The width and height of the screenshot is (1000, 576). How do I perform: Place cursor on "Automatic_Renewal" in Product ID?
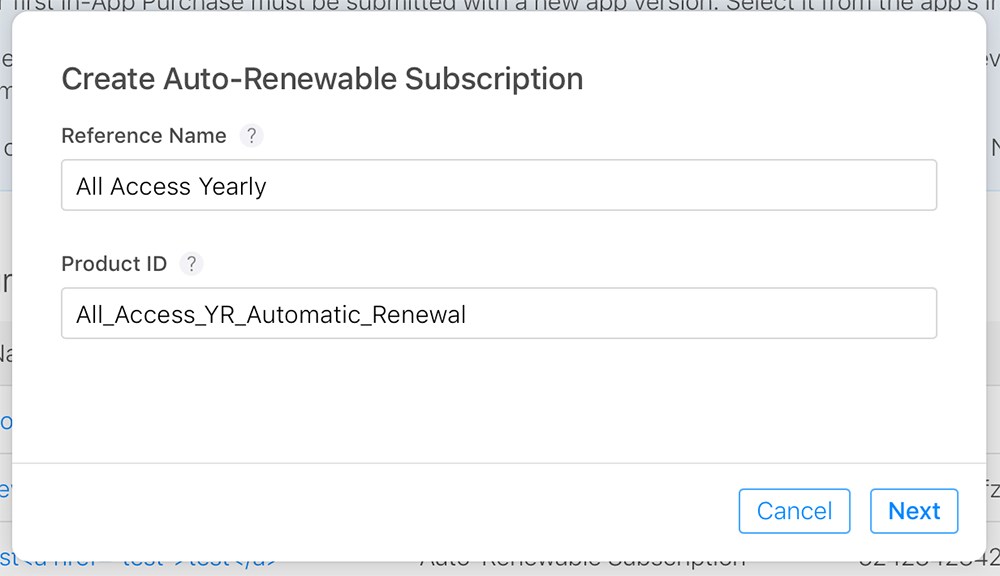point(356,314)
